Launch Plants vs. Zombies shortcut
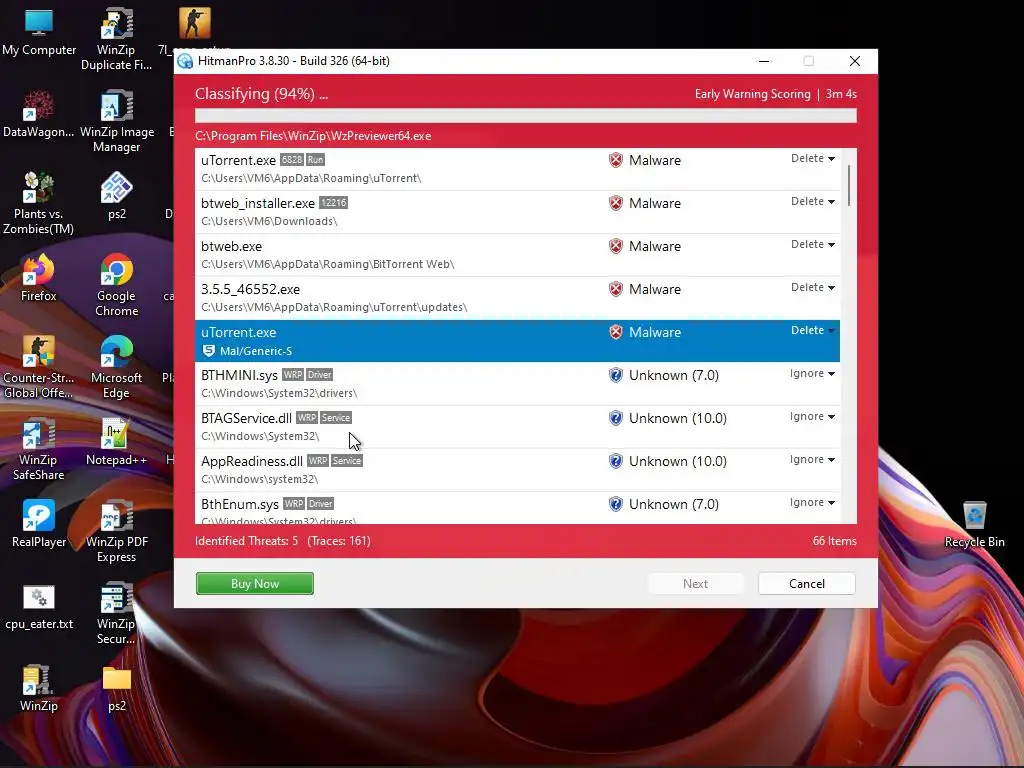 (x=39, y=202)
